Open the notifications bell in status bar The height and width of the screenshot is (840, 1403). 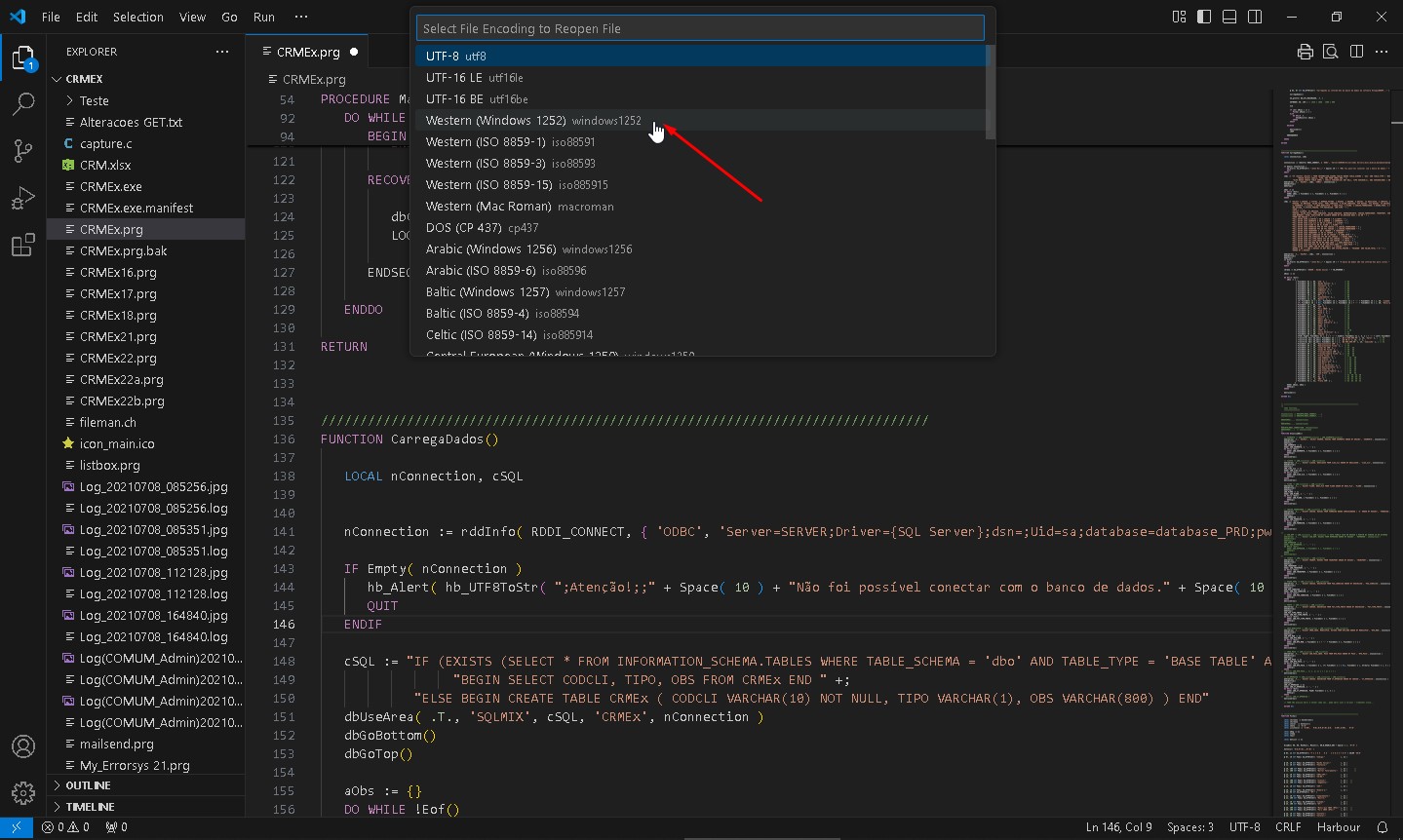[1382, 827]
